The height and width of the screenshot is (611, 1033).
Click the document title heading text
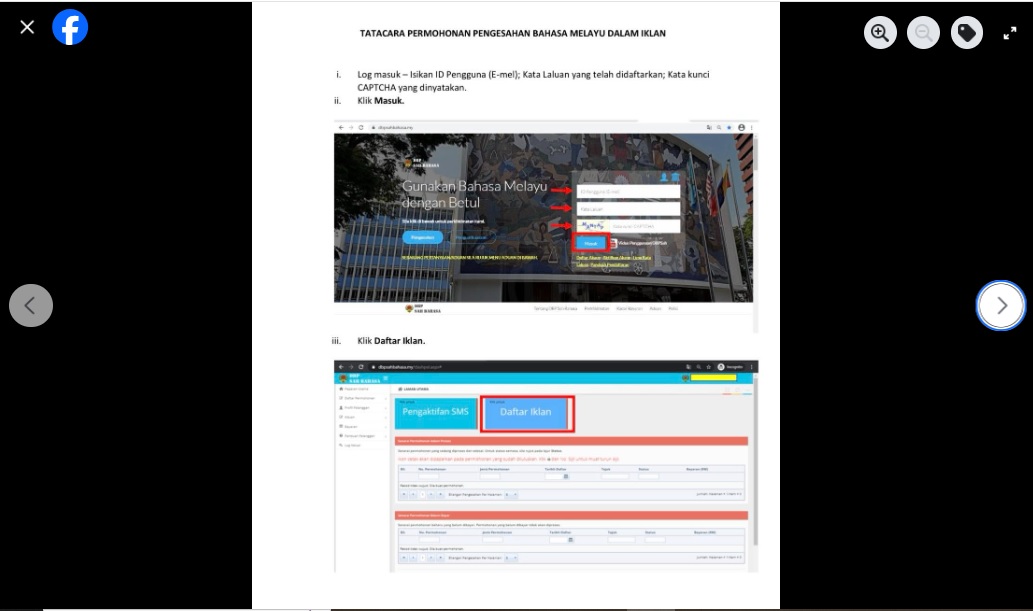pos(512,33)
